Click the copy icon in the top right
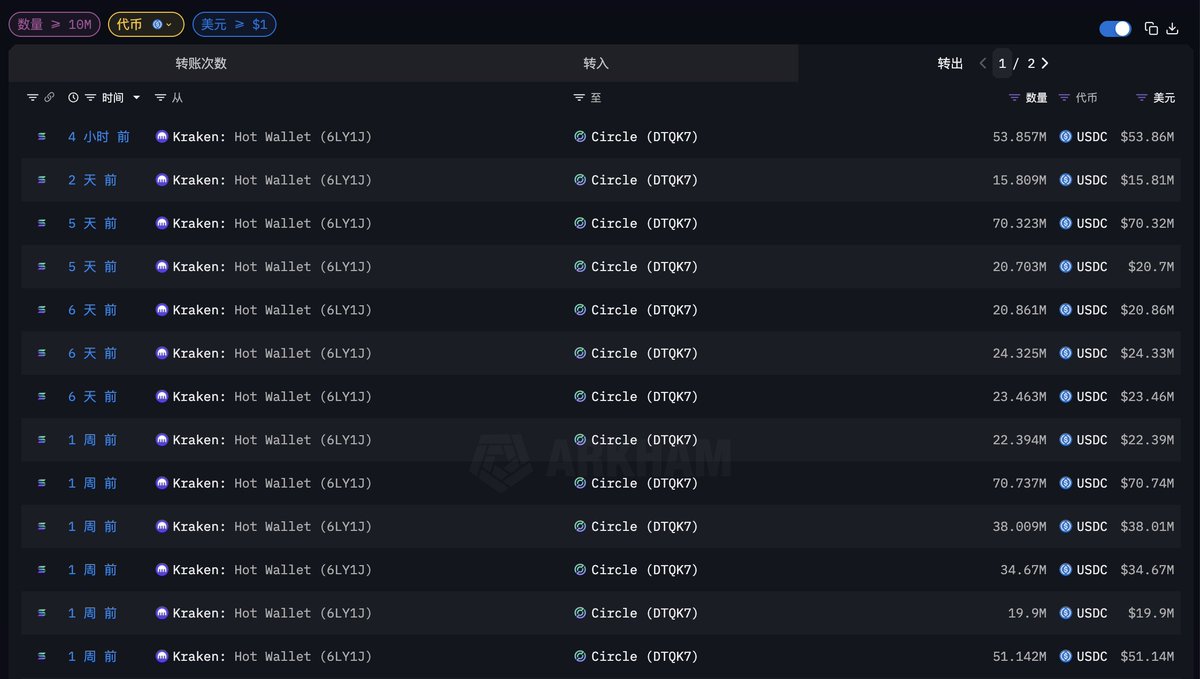Image resolution: width=1200 pixels, height=679 pixels. 1151,29
